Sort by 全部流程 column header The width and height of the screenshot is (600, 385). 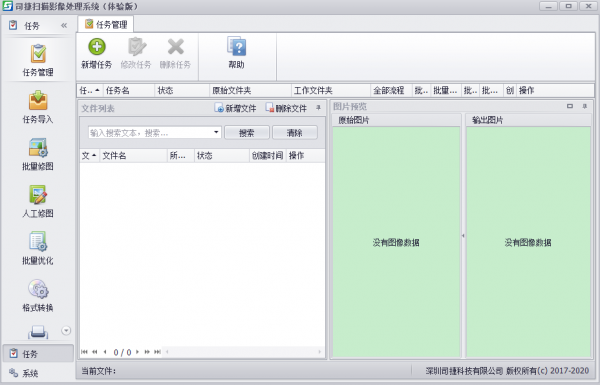(x=391, y=91)
